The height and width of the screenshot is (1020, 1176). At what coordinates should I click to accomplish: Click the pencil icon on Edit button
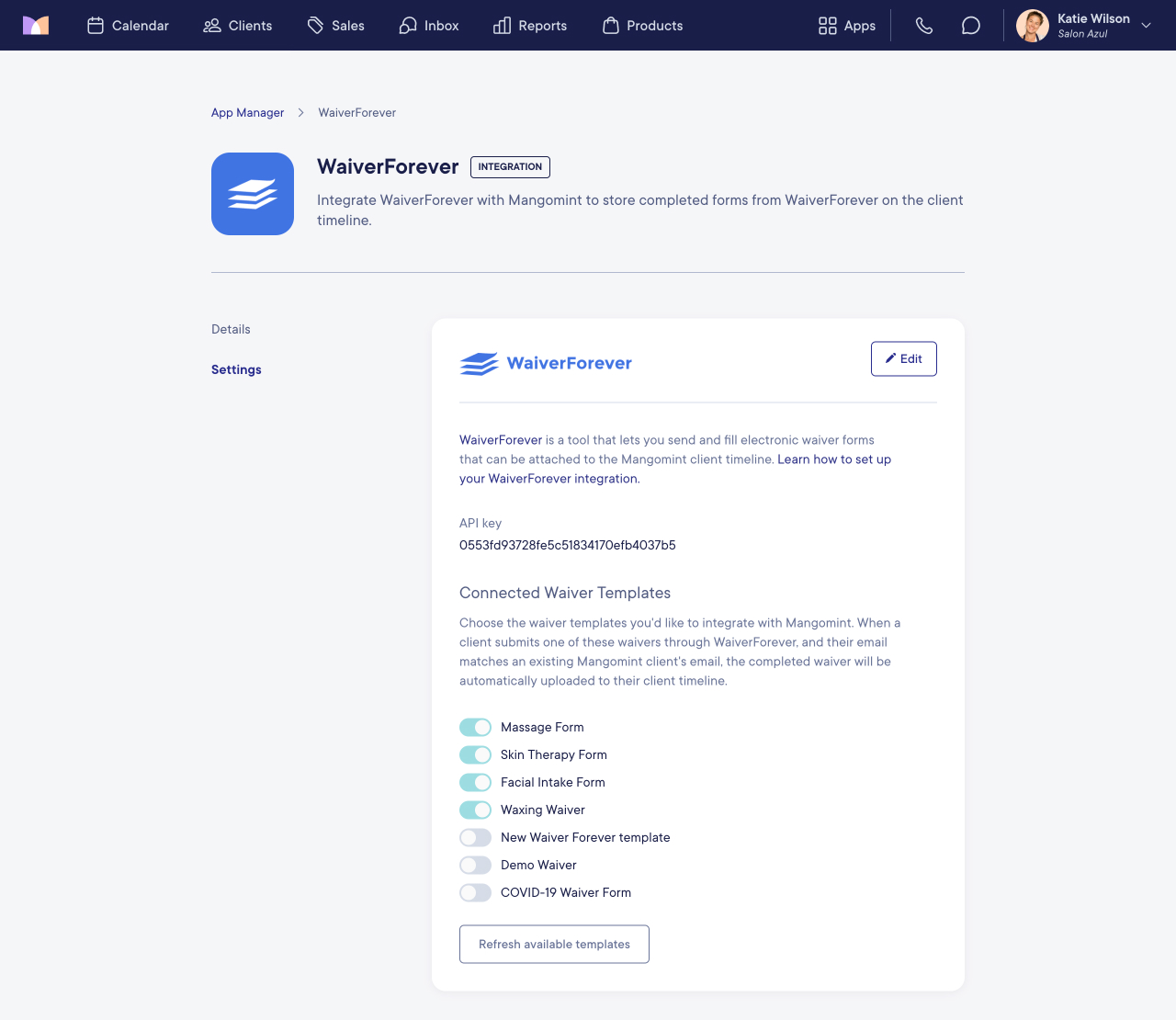890,358
